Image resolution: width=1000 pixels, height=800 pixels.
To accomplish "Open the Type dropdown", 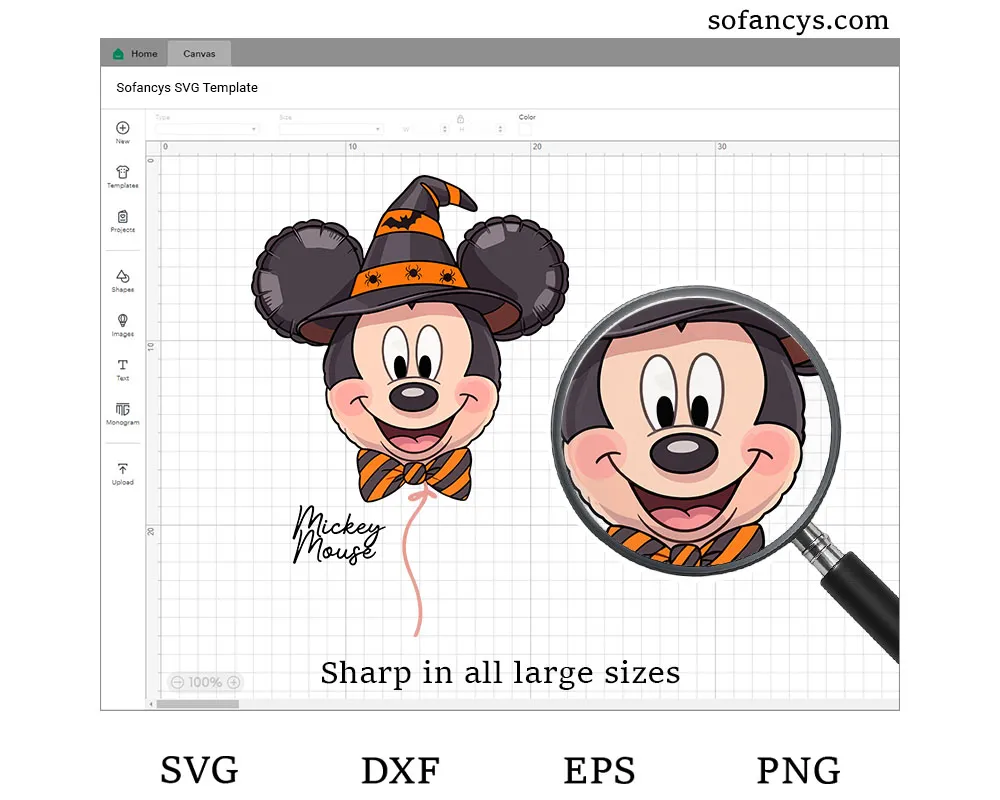I will point(207,129).
